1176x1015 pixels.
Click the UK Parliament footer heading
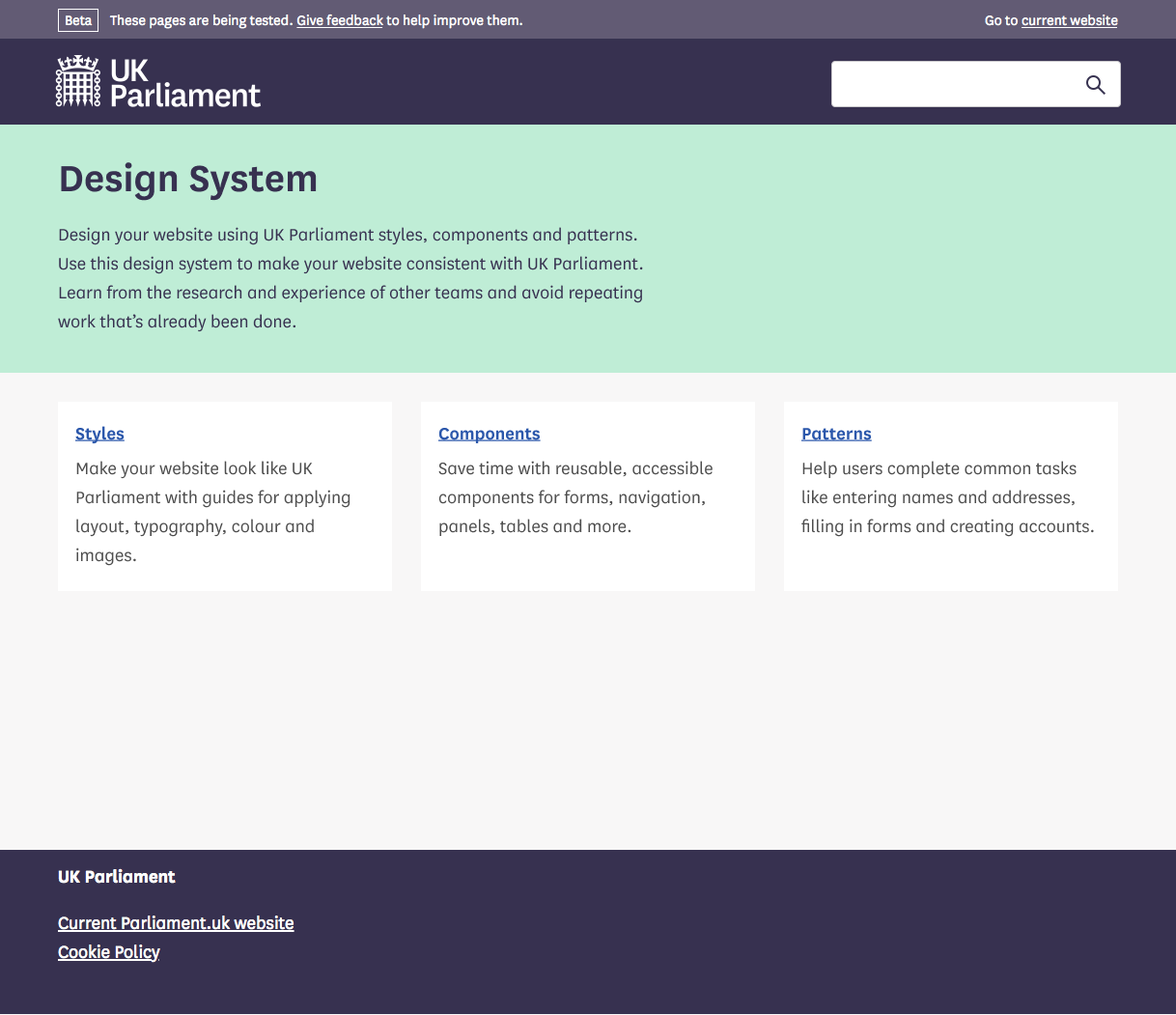[x=117, y=877]
